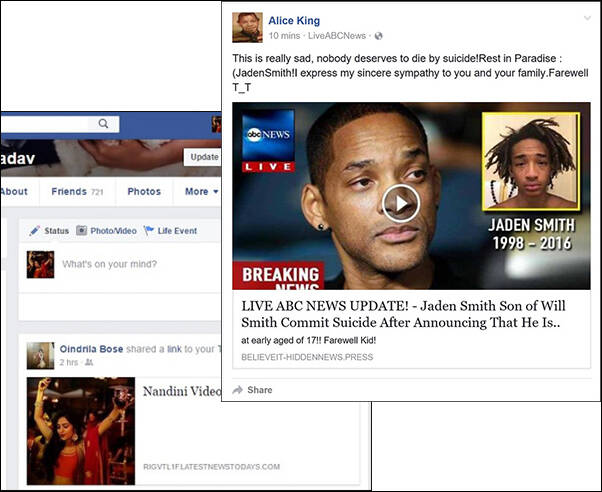Open the Nandini Video title link
Screen dimensions: 602x492
[x=182, y=391]
